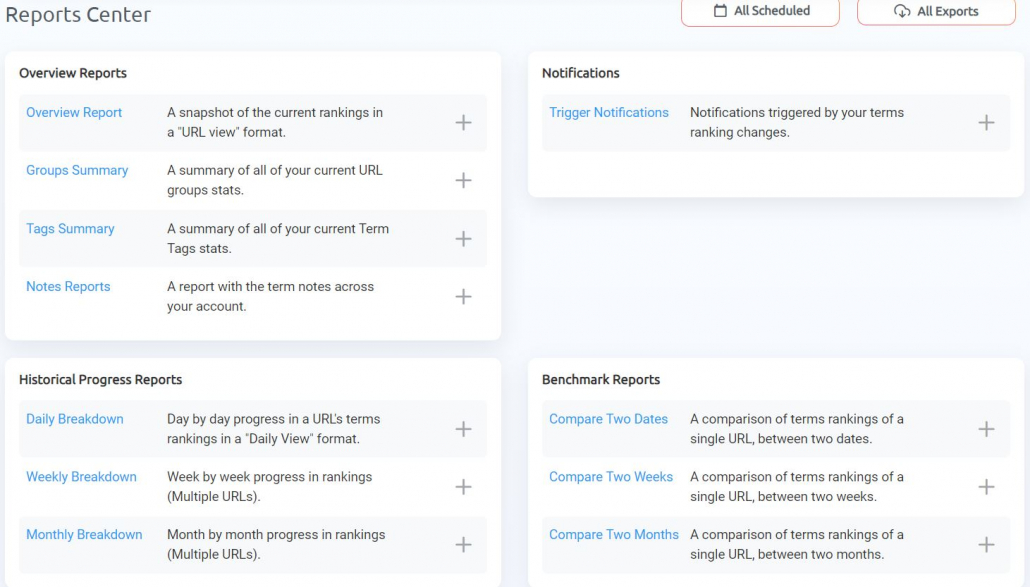Image resolution: width=1030 pixels, height=587 pixels.
Task: Click the plus icon next to Notes Reports
Action: (x=463, y=296)
